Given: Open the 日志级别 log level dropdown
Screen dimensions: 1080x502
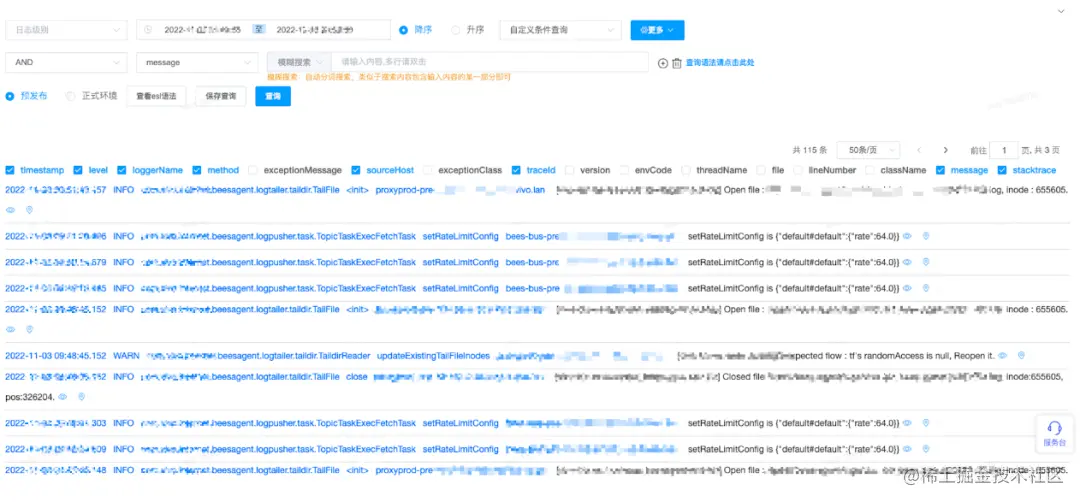Looking at the screenshot, I should click(66, 30).
